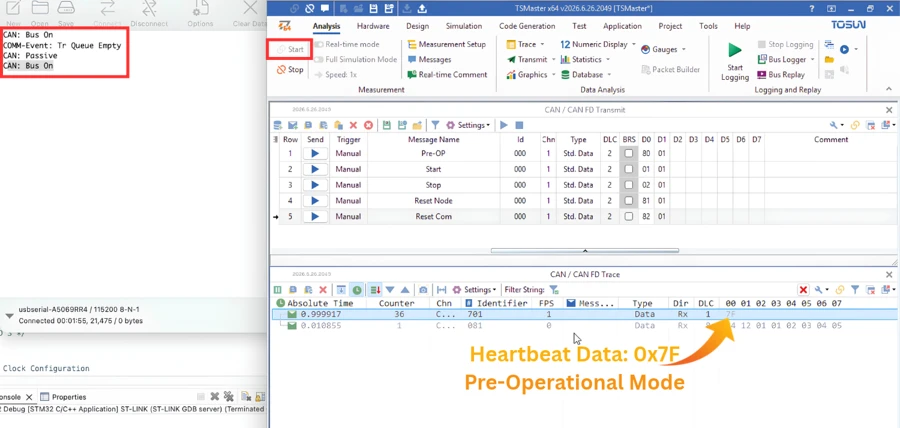The width and height of the screenshot is (900, 428).
Task: Toggle BRS checkbox for Pre-OP row
Action: 629,154
